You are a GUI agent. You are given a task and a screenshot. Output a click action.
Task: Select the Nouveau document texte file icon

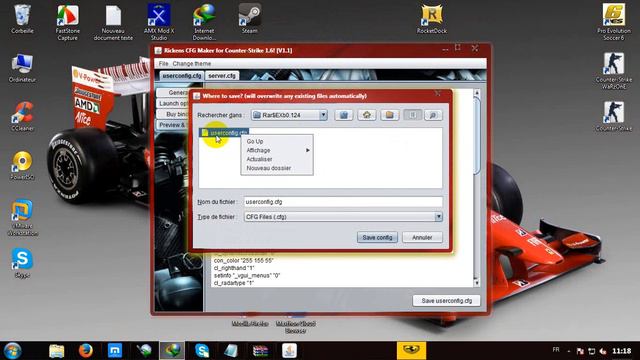[x=113, y=22]
